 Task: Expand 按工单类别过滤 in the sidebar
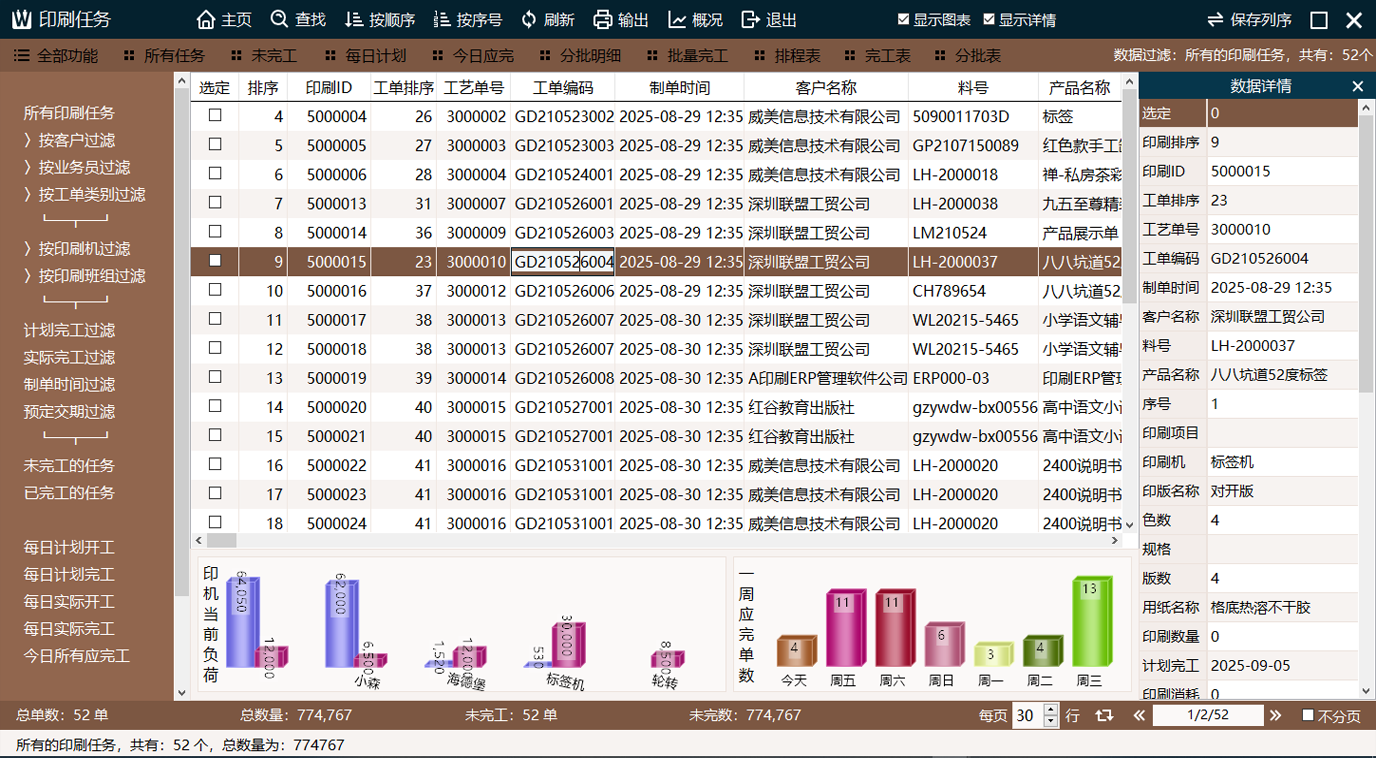pos(91,195)
